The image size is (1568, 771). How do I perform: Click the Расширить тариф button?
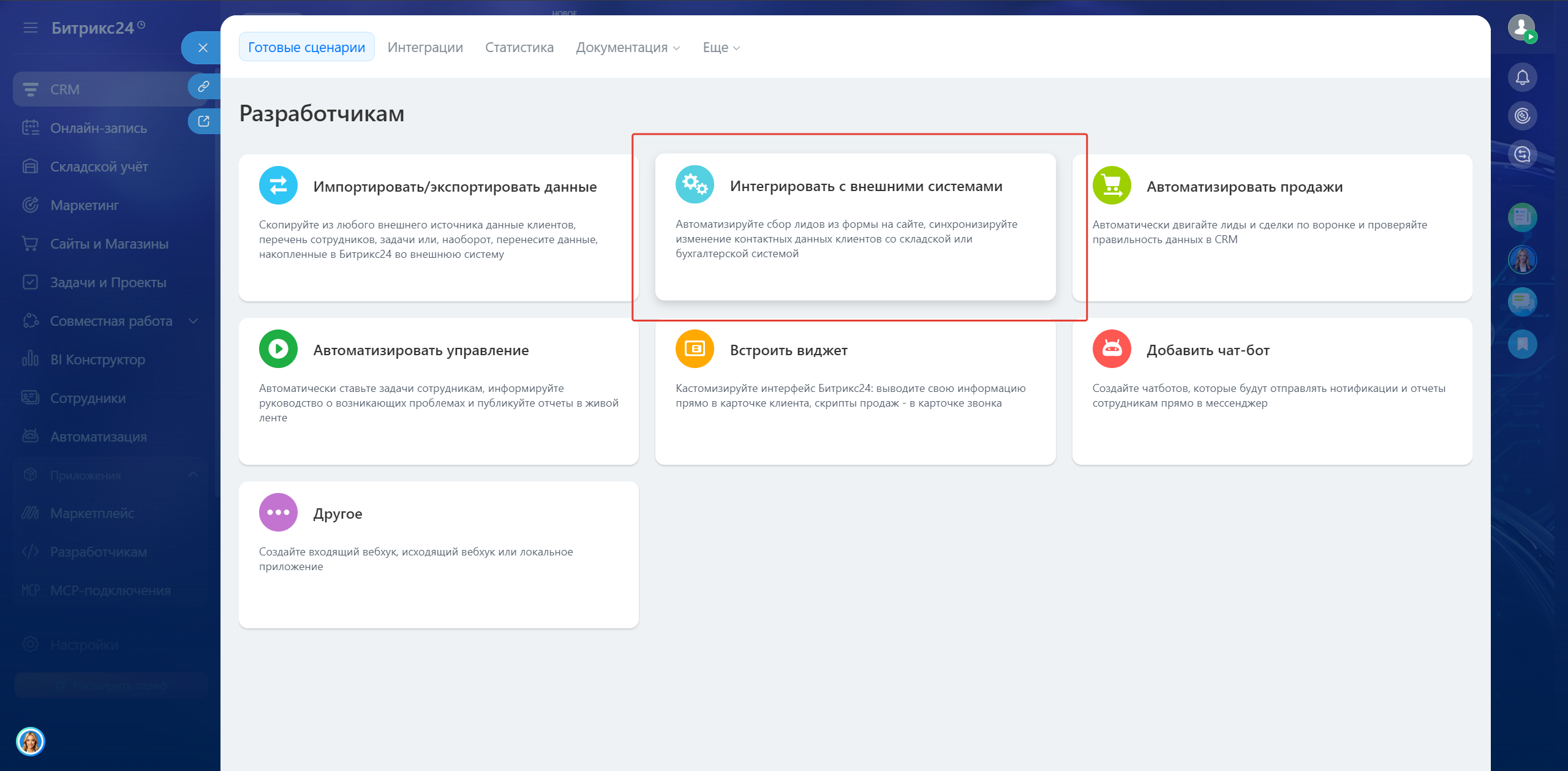click(111, 686)
